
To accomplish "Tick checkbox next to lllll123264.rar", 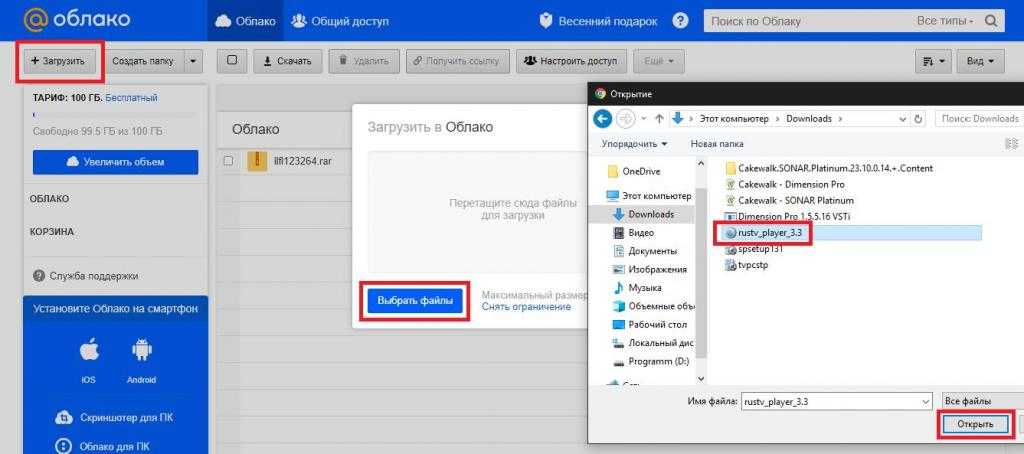I will (x=228, y=161).
